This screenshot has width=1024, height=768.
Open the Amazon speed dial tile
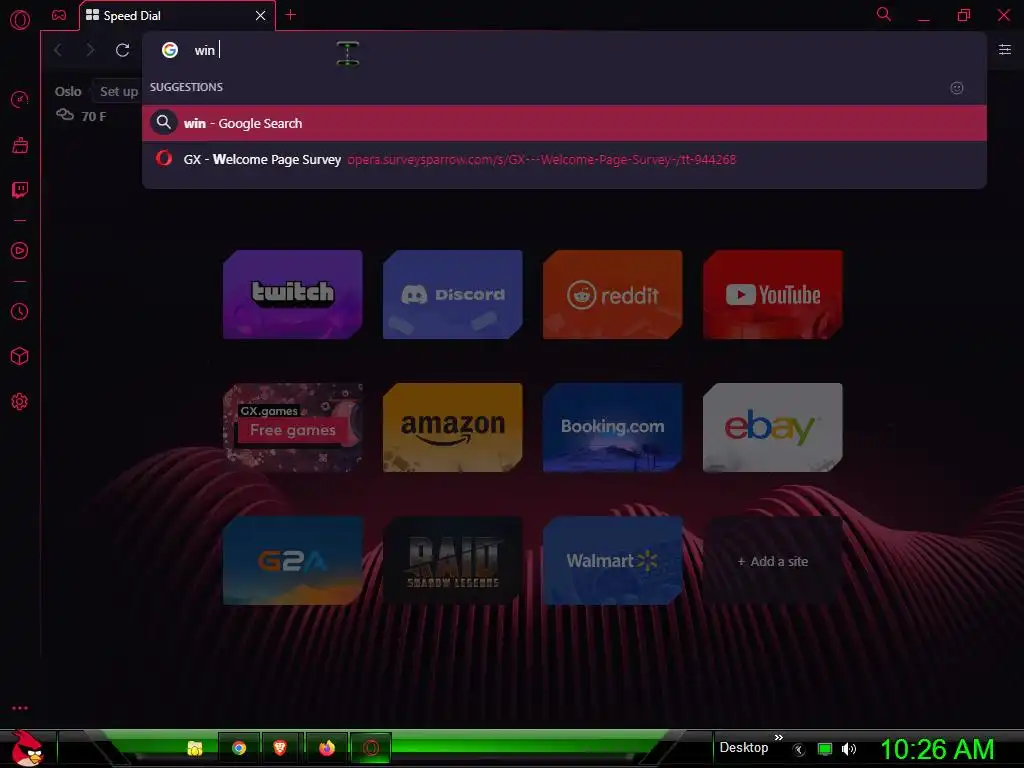coord(453,428)
